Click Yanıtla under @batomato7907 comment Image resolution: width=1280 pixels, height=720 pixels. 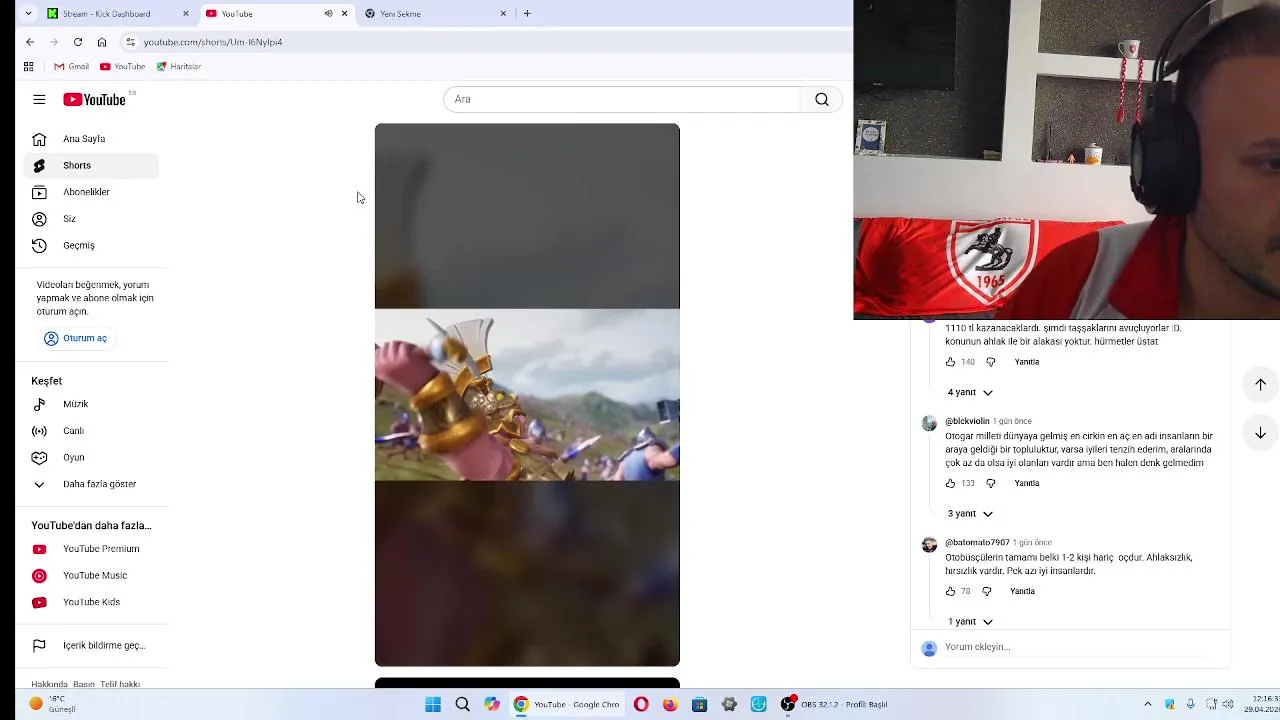coord(1022,591)
